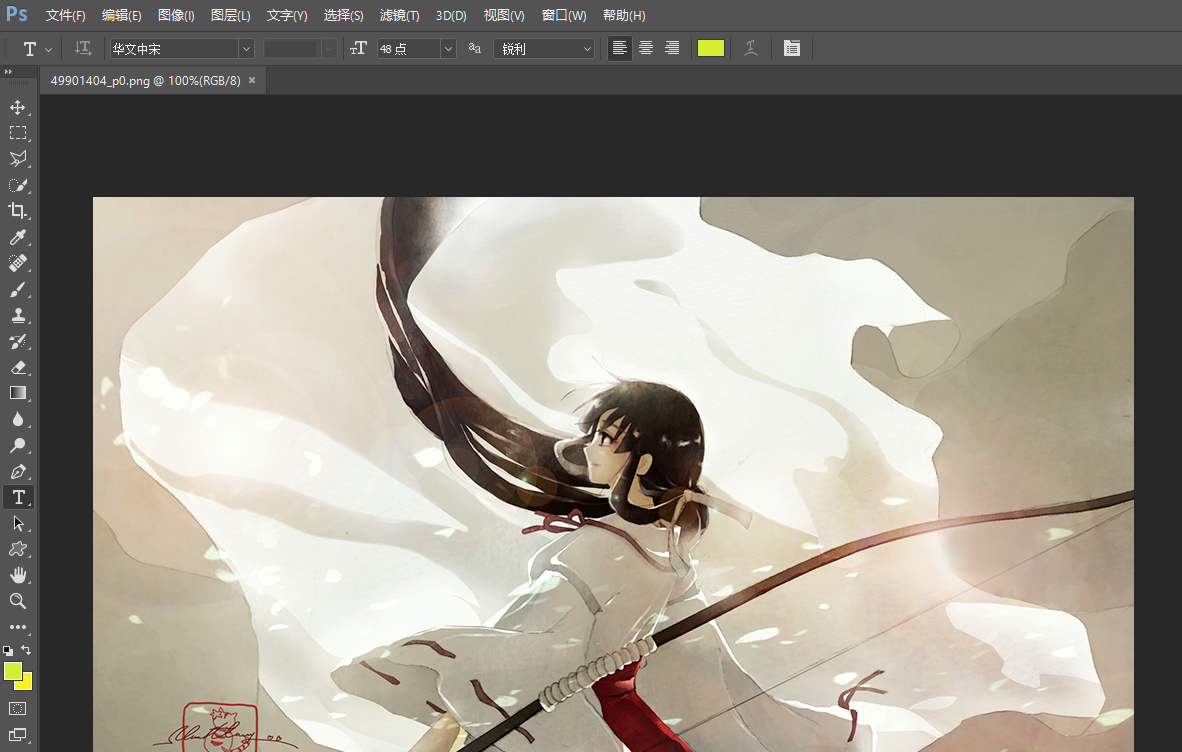Open the 3D(D) menu
This screenshot has height=752, width=1182.
(451, 15)
